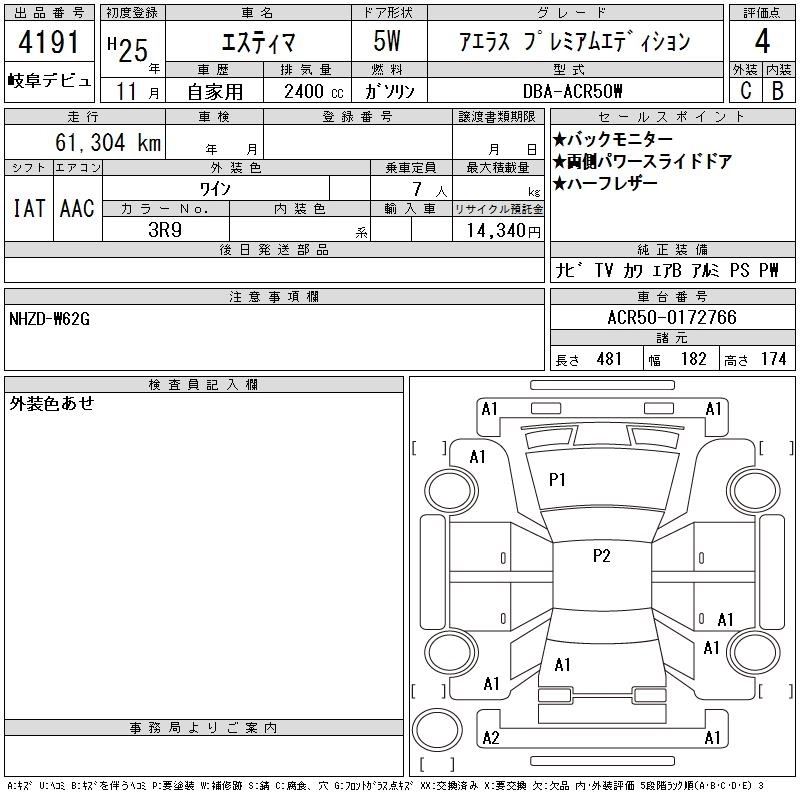Screen dimensions: 800x800
Task: Click the P1 mark on the hood
Action: (x=557, y=480)
